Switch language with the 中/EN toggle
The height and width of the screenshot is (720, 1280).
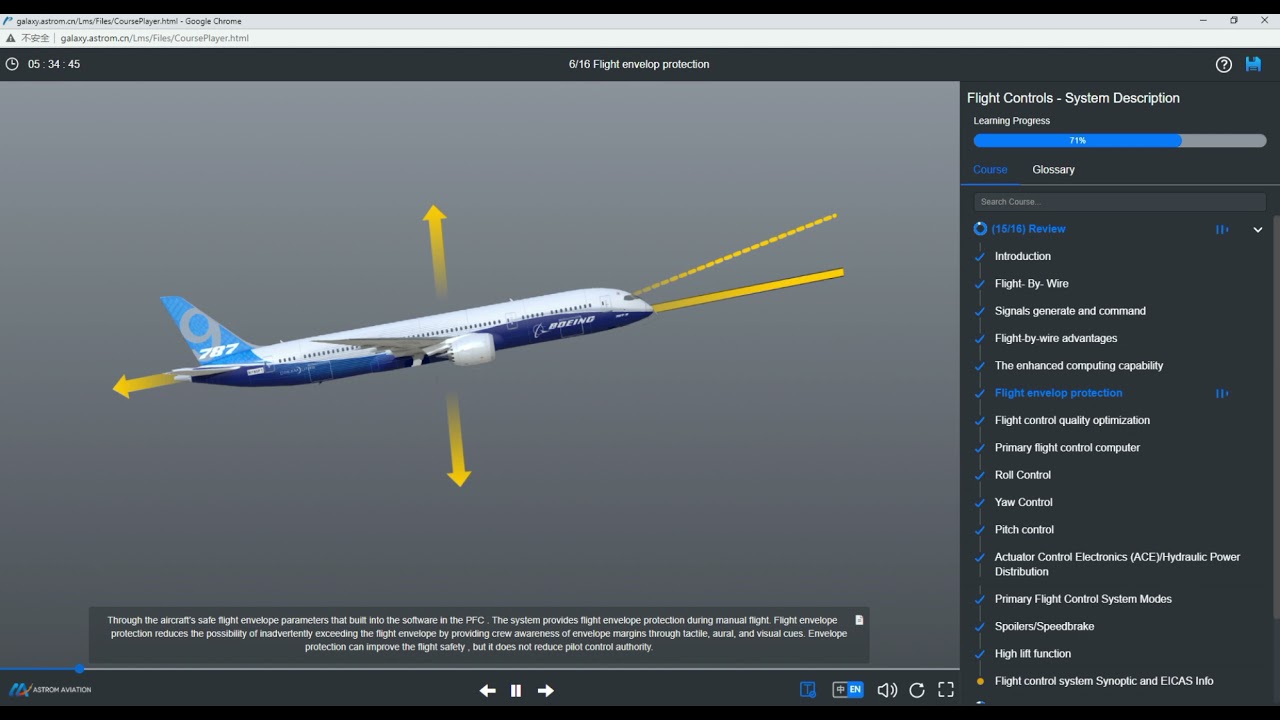(x=848, y=690)
